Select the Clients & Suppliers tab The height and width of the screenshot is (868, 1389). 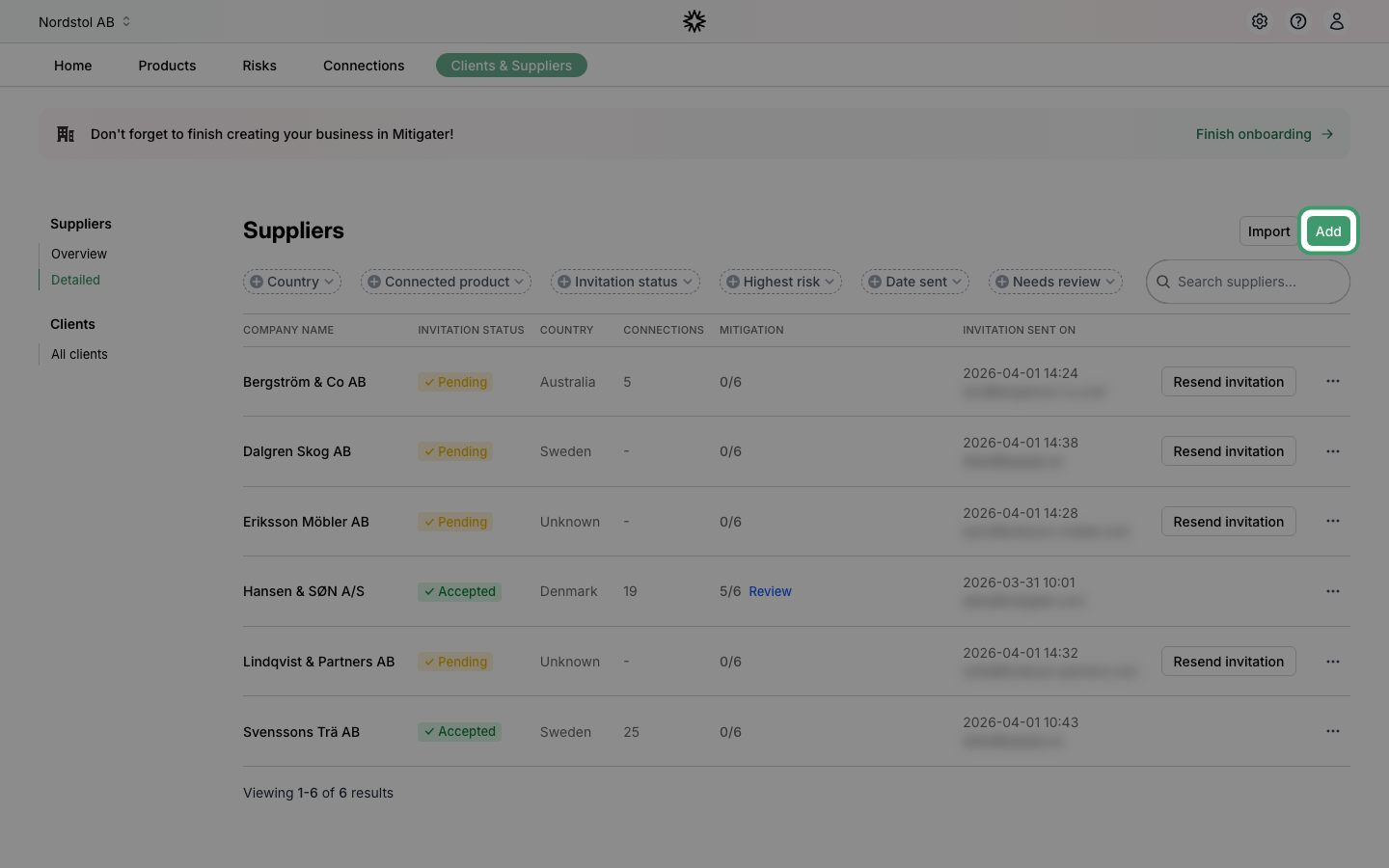pos(511,66)
